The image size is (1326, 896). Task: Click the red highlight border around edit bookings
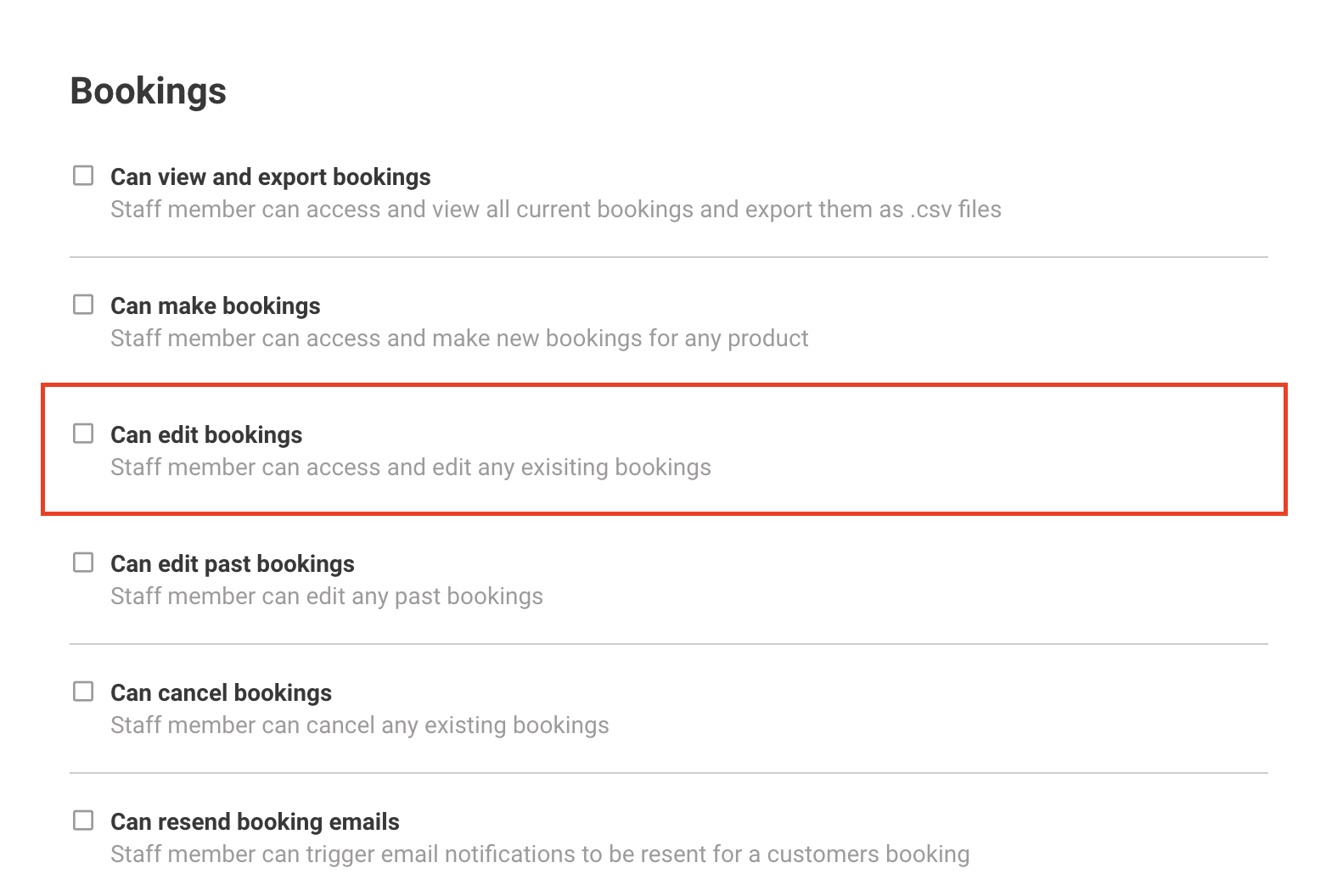[664, 385]
